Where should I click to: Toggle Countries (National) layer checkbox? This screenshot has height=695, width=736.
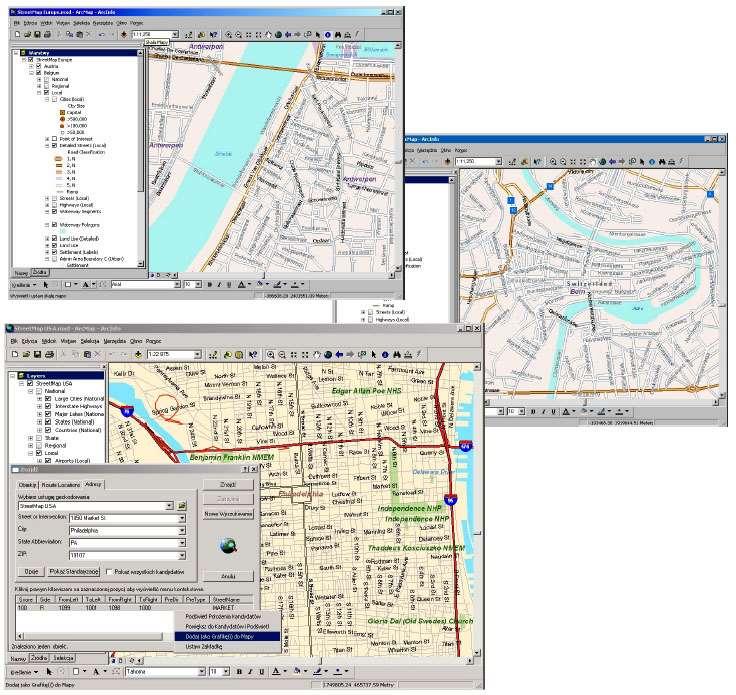pos(48,430)
